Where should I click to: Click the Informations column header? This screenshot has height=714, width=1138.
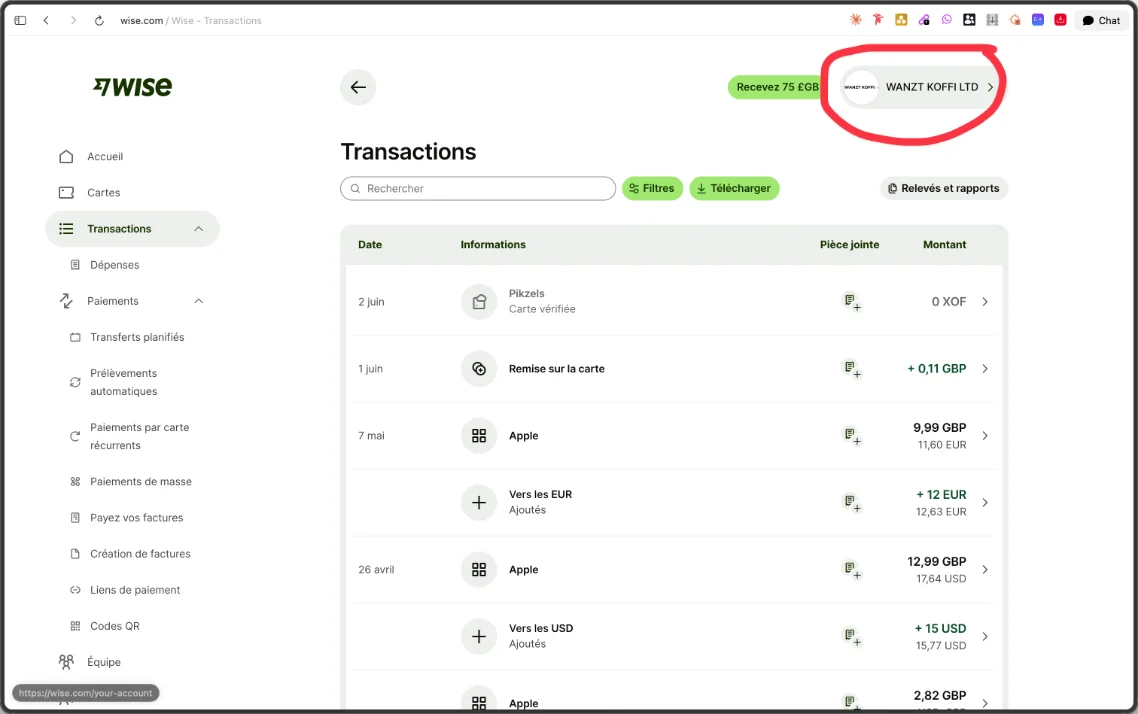coord(493,245)
